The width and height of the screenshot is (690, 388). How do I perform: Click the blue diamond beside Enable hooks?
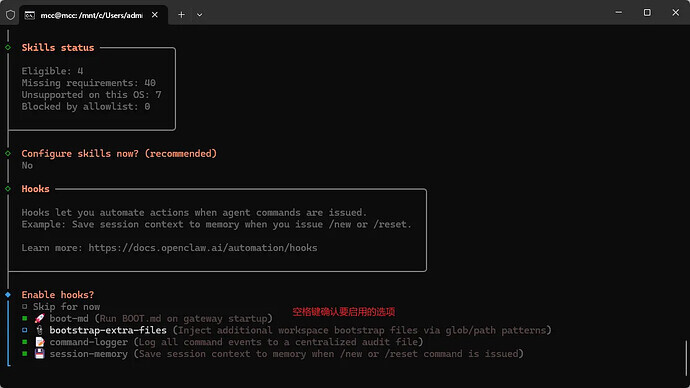pos(8,295)
